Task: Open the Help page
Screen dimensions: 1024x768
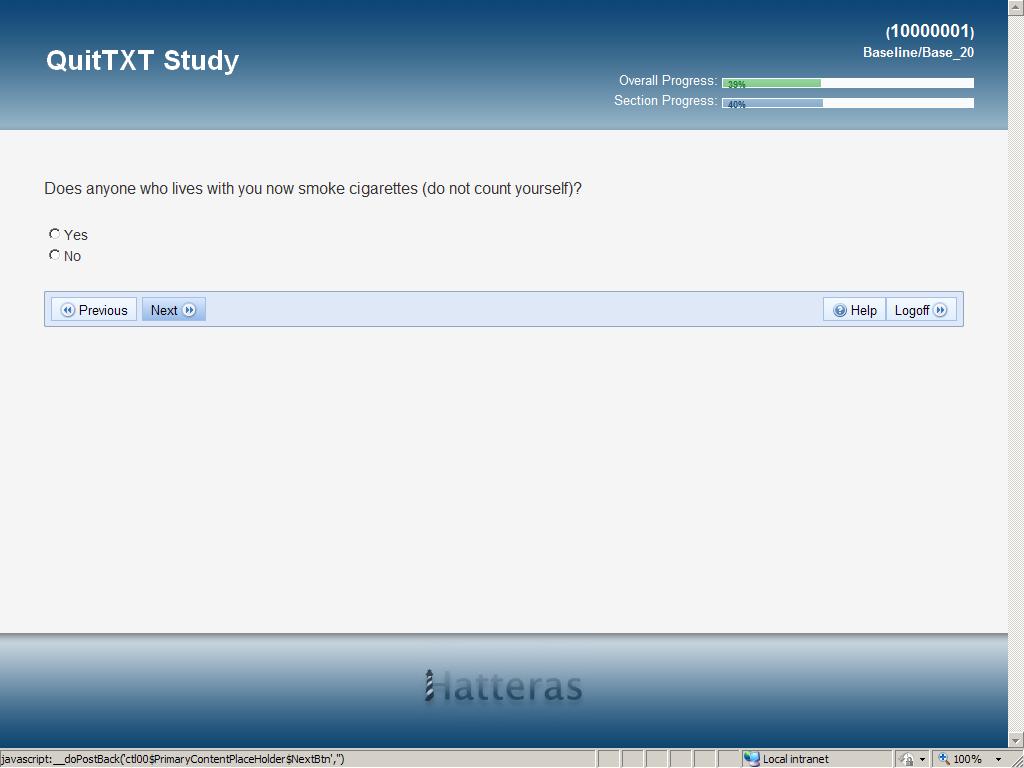Action: point(855,310)
